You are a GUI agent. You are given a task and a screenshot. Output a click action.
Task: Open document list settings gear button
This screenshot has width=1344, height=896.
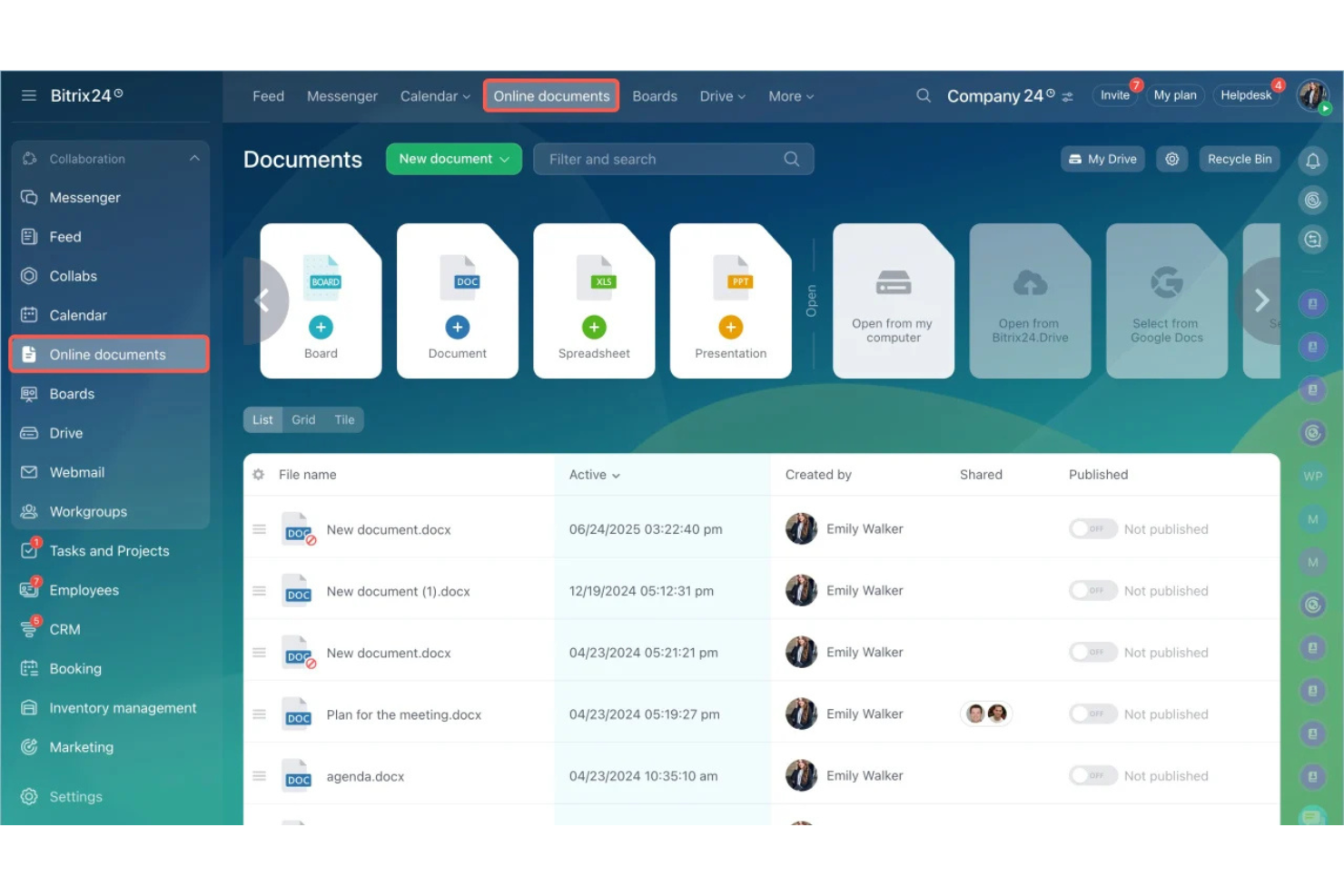(1172, 159)
